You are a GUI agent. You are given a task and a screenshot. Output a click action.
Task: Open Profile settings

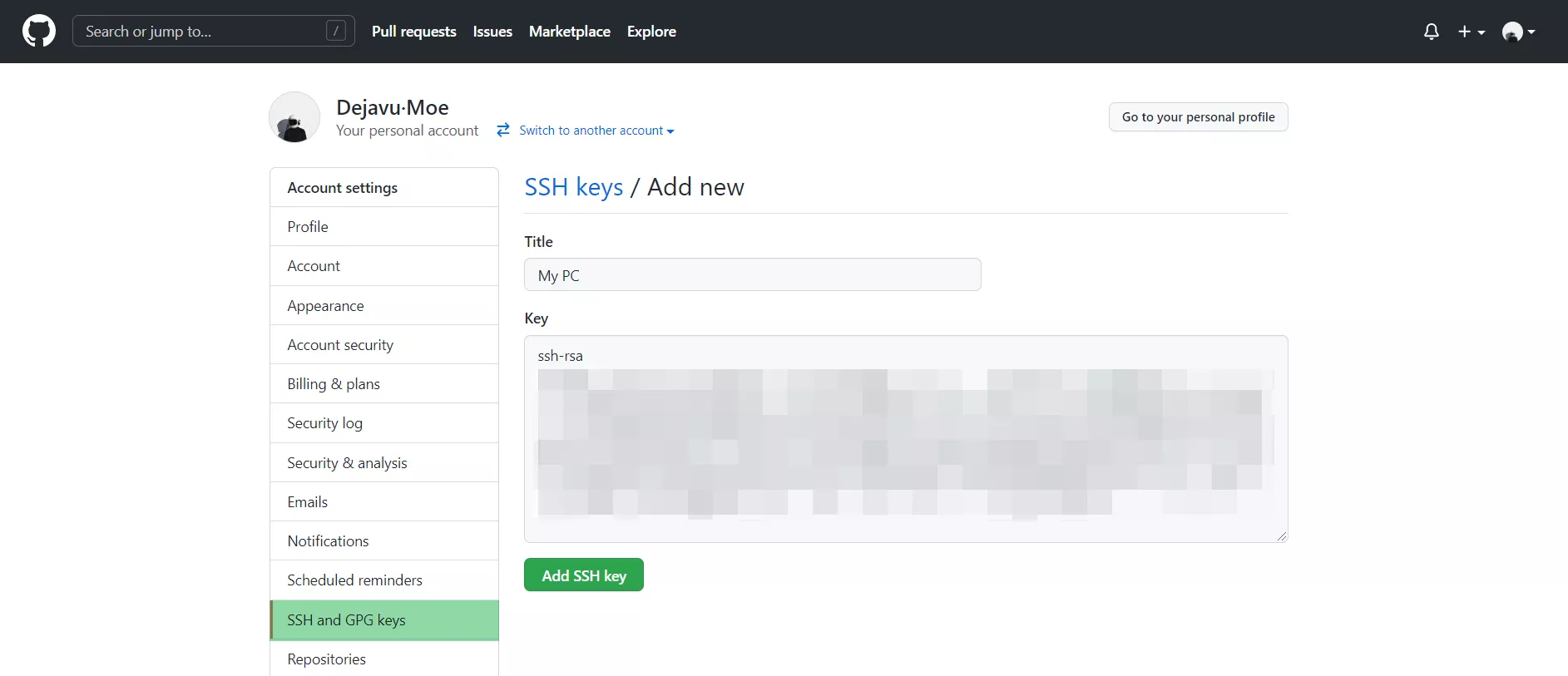384,227
